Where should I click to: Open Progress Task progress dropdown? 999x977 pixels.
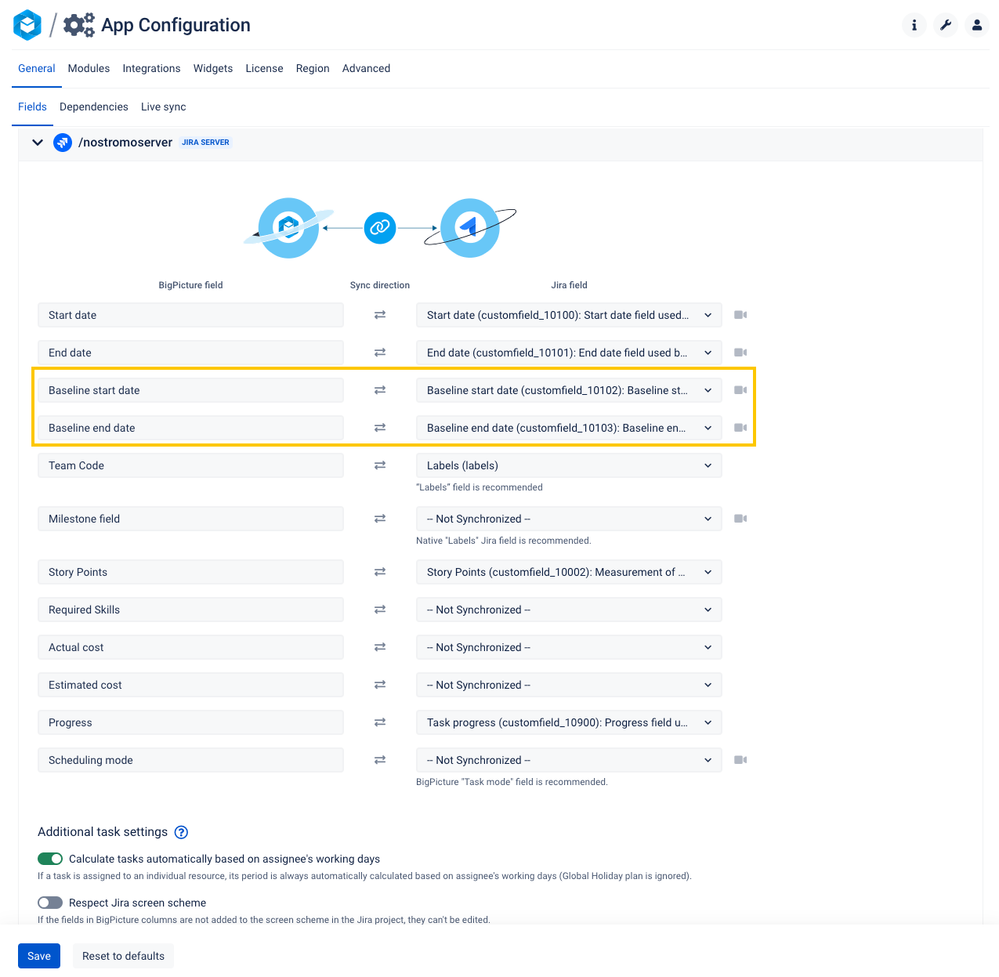click(569, 722)
